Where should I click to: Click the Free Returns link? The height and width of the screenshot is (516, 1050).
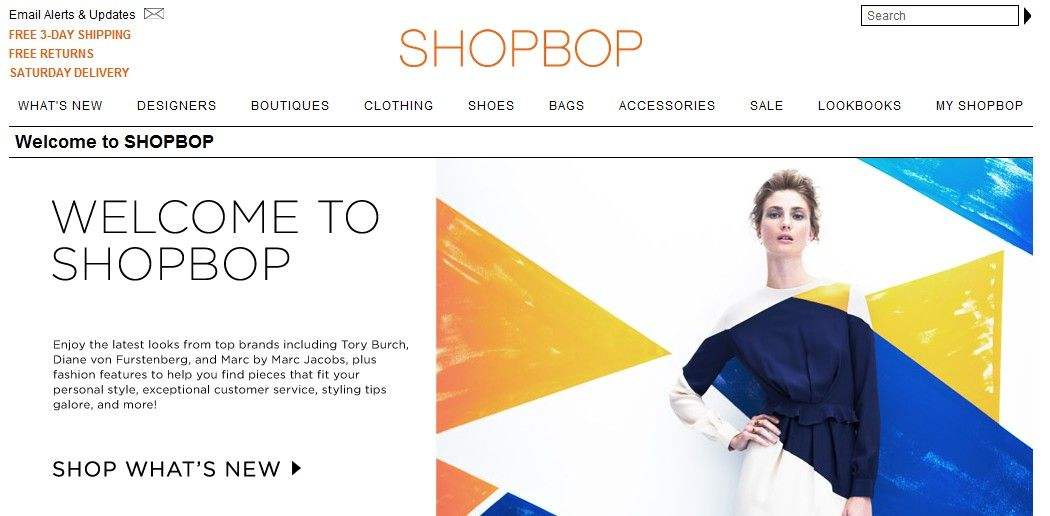coord(51,54)
